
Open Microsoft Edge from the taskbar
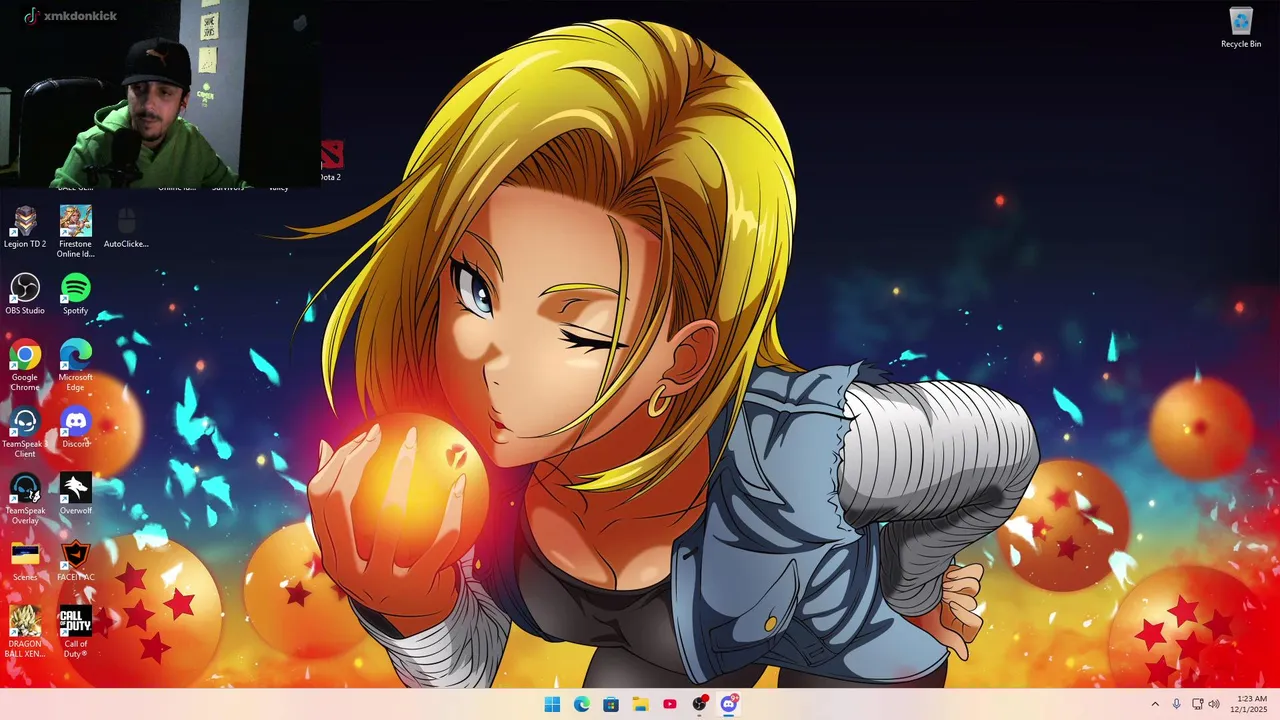(x=582, y=704)
